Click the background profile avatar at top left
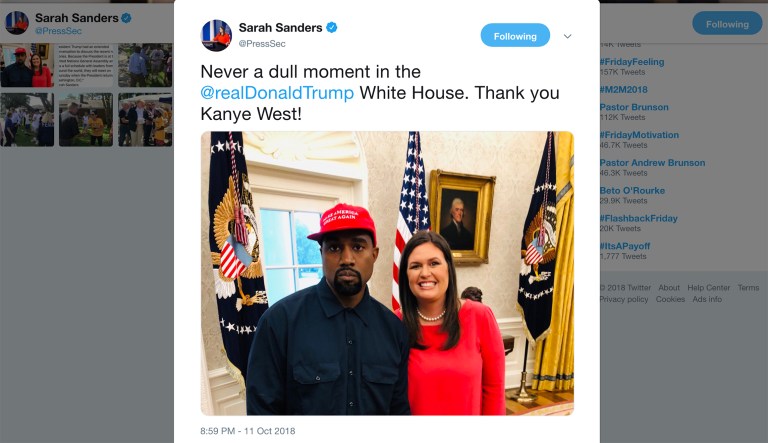This screenshot has height=443, width=768. (x=17, y=23)
